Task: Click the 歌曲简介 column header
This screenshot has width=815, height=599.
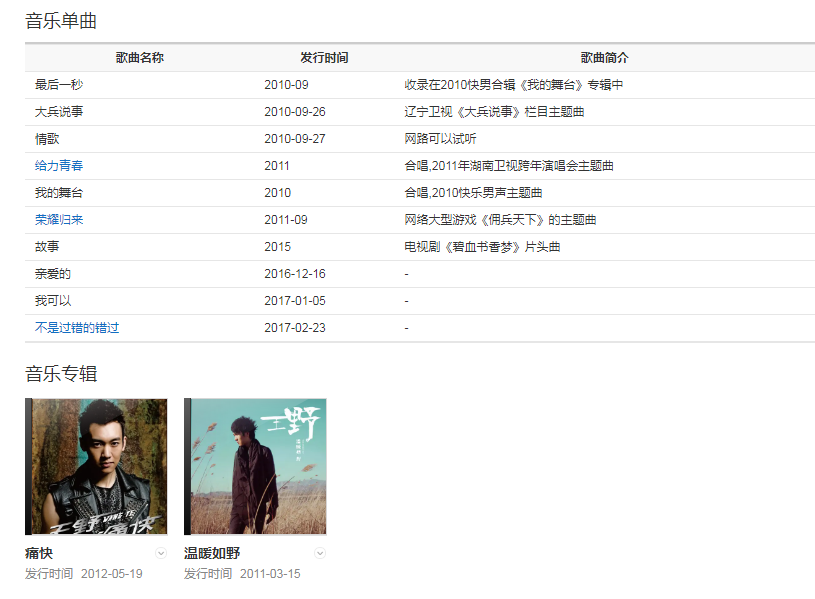Action: click(x=604, y=58)
